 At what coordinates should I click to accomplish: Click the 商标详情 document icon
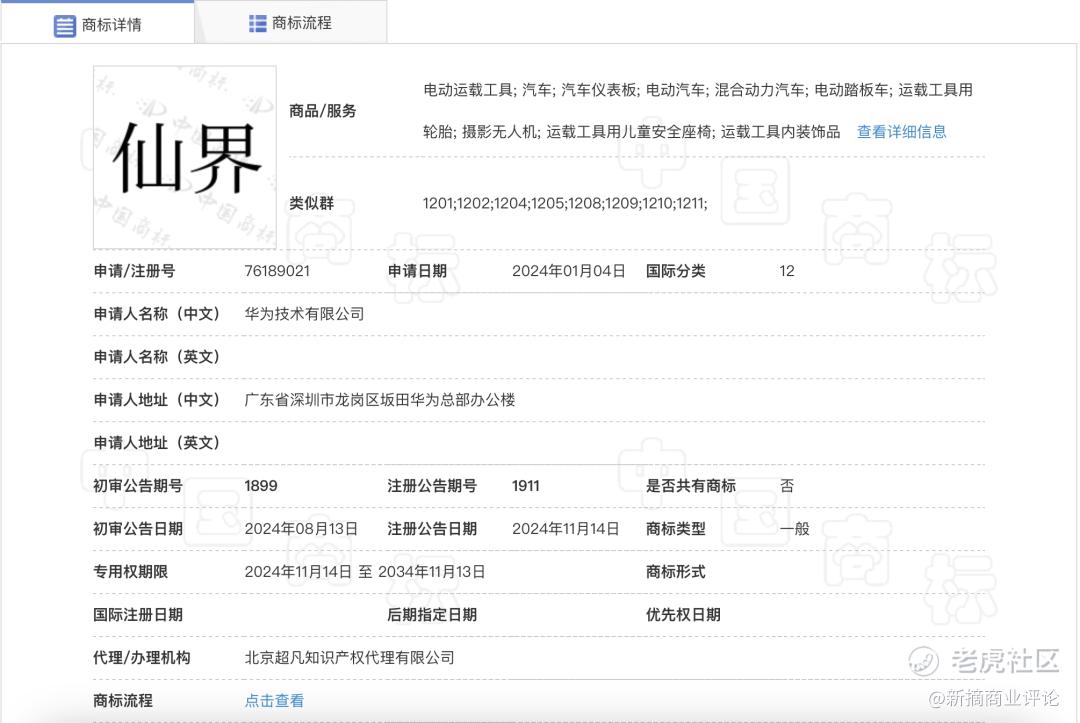tap(65, 26)
